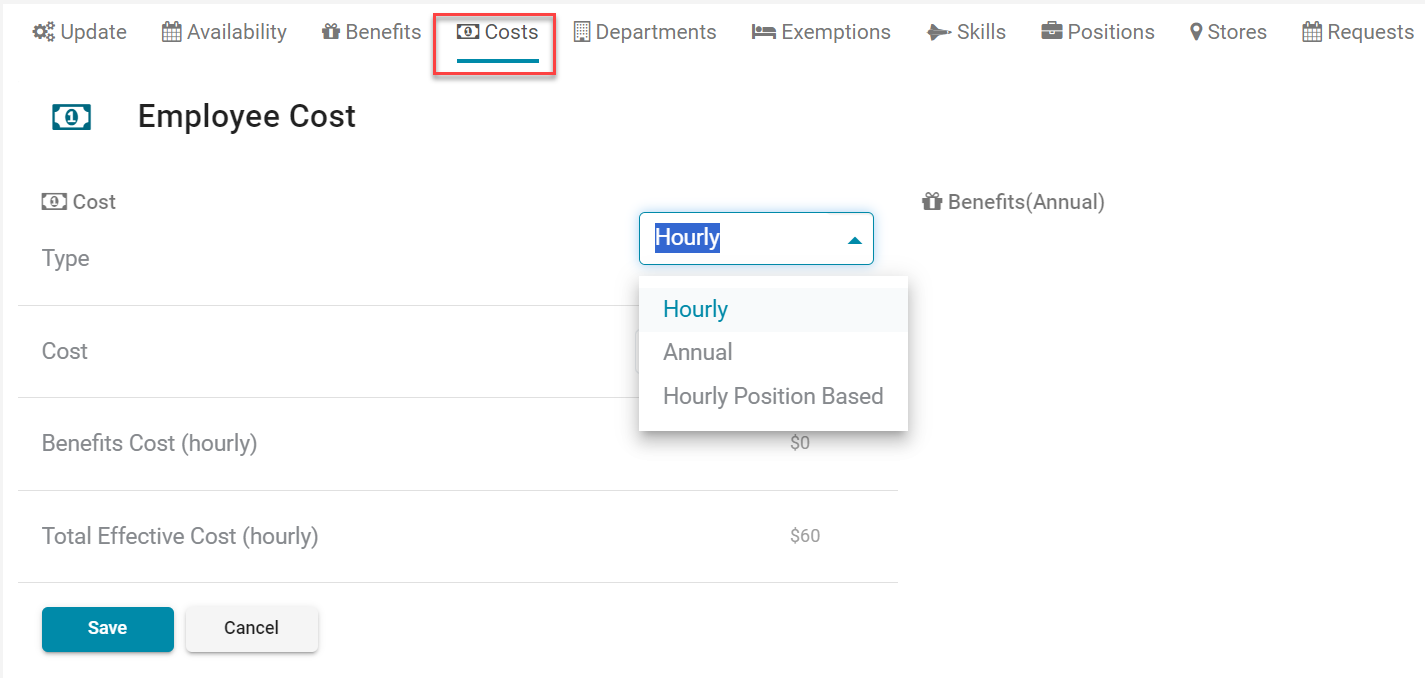Open the Exemptions tab
This screenshot has width=1425, height=678.
(x=835, y=32)
